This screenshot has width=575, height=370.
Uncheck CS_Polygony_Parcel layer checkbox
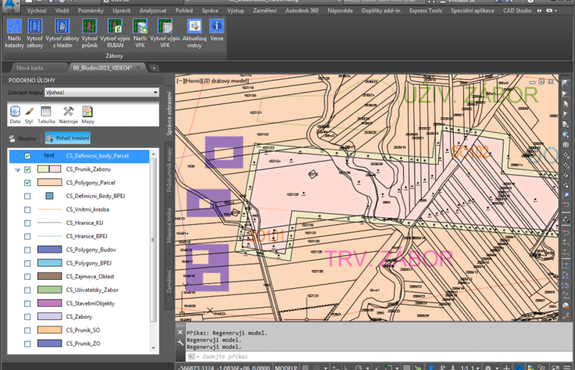point(28,183)
